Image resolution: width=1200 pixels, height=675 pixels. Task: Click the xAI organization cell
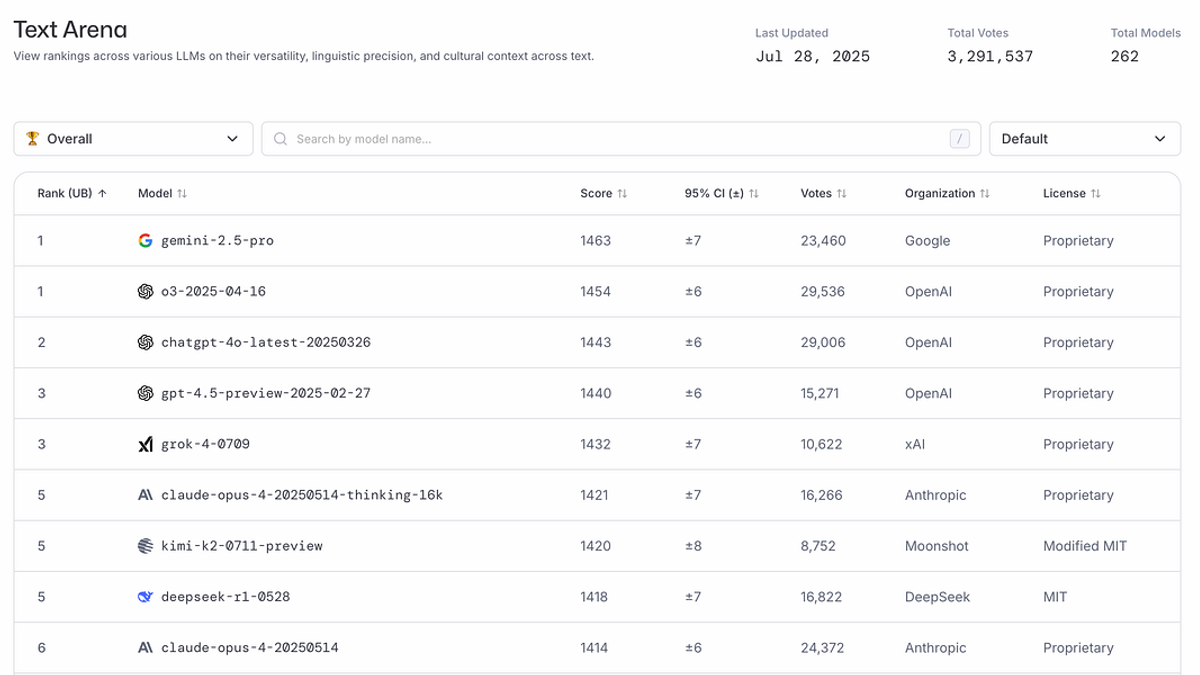[x=915, y=445]
